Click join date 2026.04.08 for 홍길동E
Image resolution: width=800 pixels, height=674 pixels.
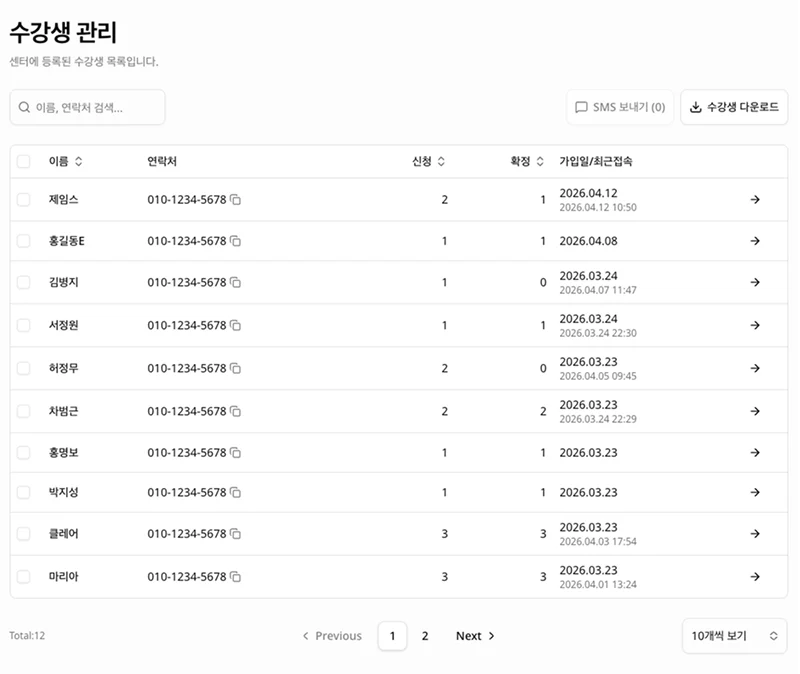(x=588, y=241)
